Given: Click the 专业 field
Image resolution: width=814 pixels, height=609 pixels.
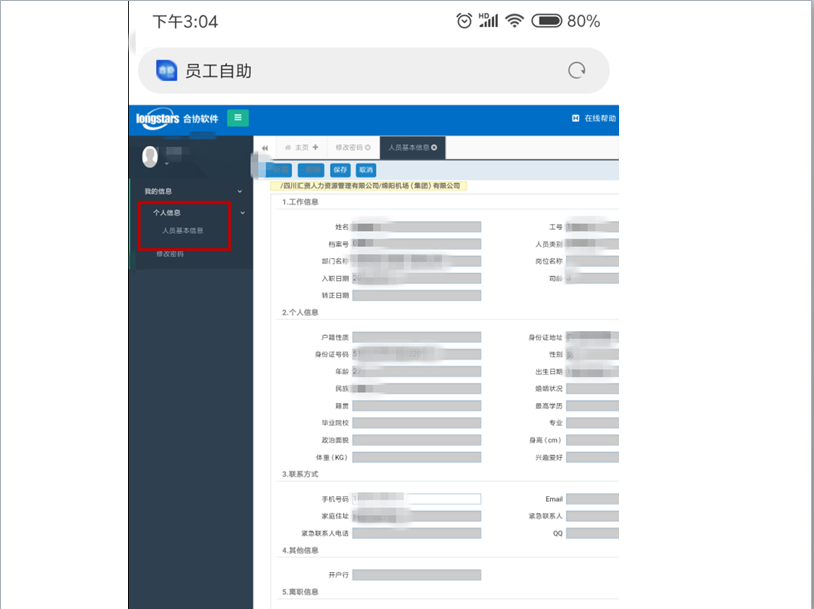Looking at the screenshot, I should (592, 423).
